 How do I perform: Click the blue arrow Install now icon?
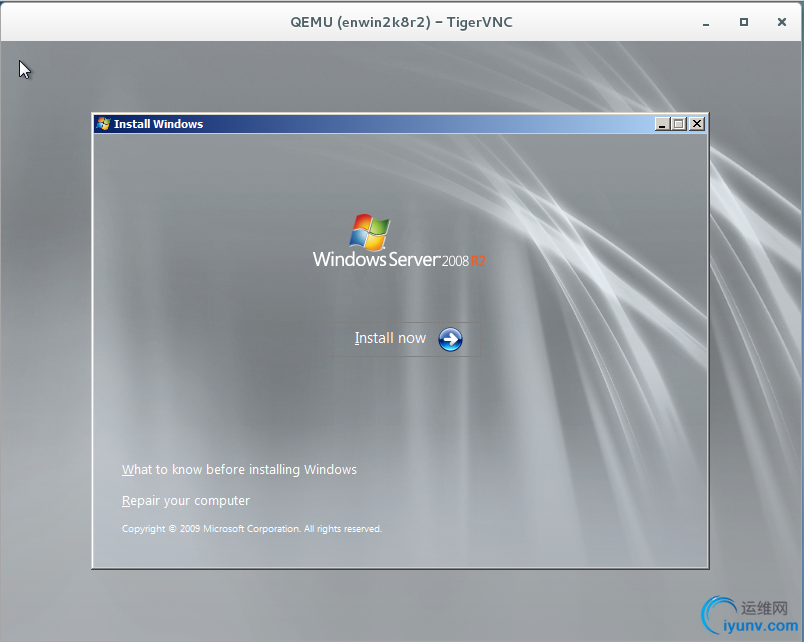[x=450, y=339]
